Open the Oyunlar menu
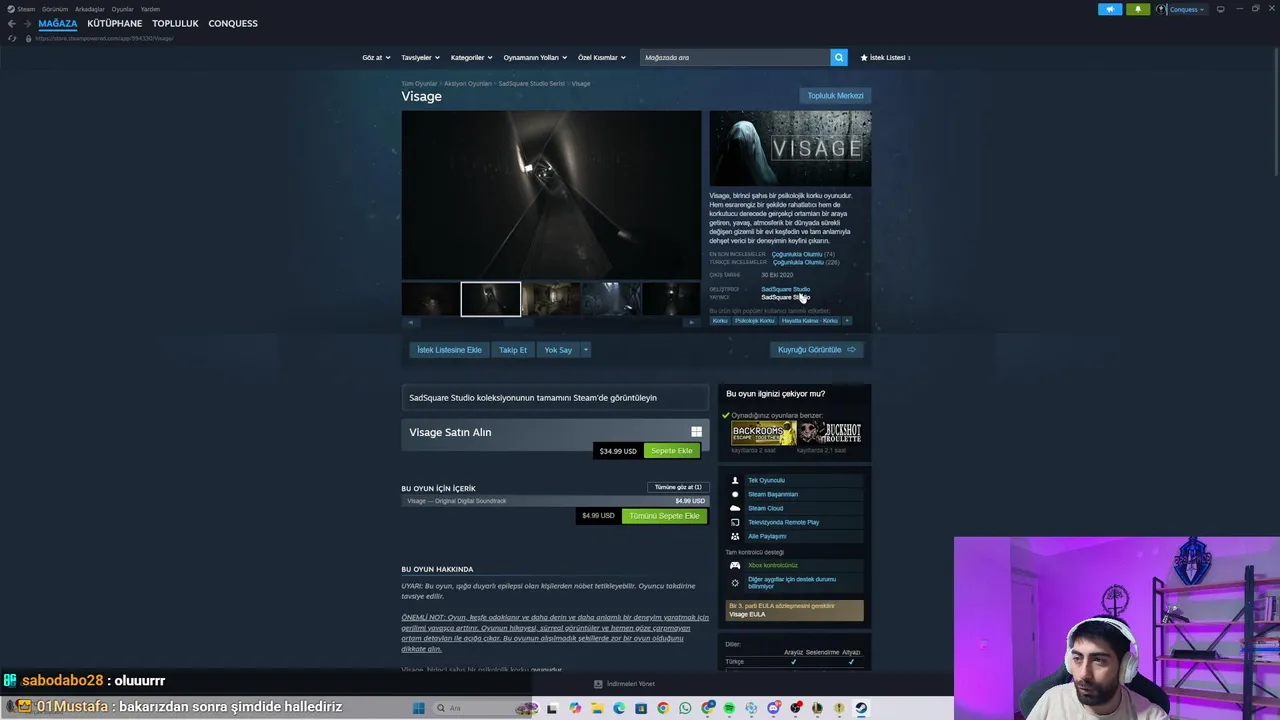This screenshot has width=1280, height=720. pos(122,9)
